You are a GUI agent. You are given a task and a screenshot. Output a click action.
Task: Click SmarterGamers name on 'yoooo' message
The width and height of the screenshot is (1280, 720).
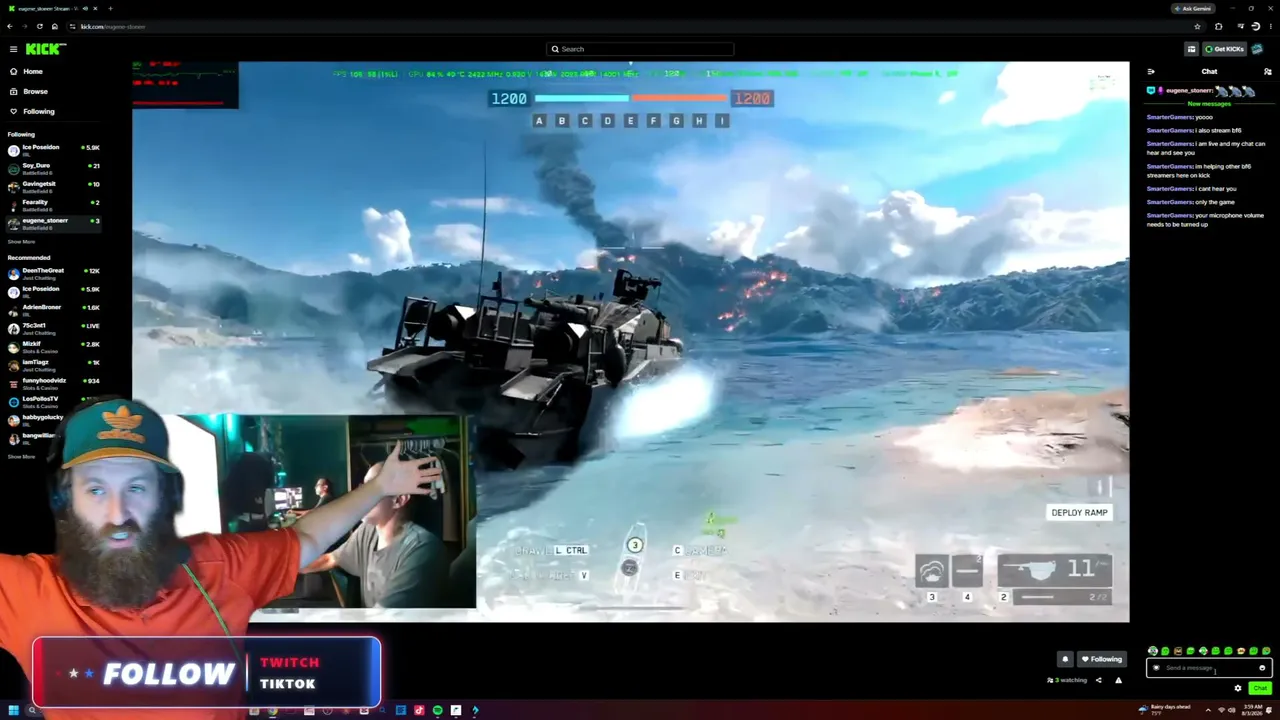pyautogui.click(x=1169, y=117)
